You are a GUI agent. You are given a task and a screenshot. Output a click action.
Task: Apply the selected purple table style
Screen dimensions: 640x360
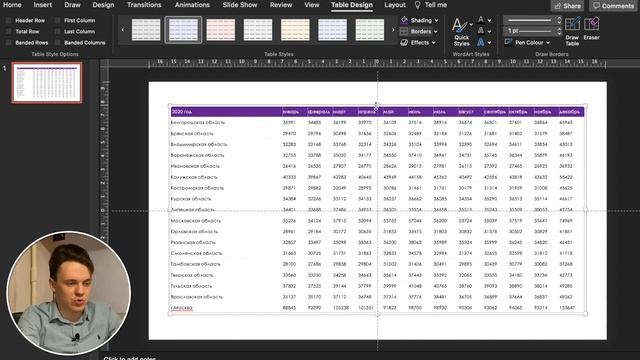(183, 30)
